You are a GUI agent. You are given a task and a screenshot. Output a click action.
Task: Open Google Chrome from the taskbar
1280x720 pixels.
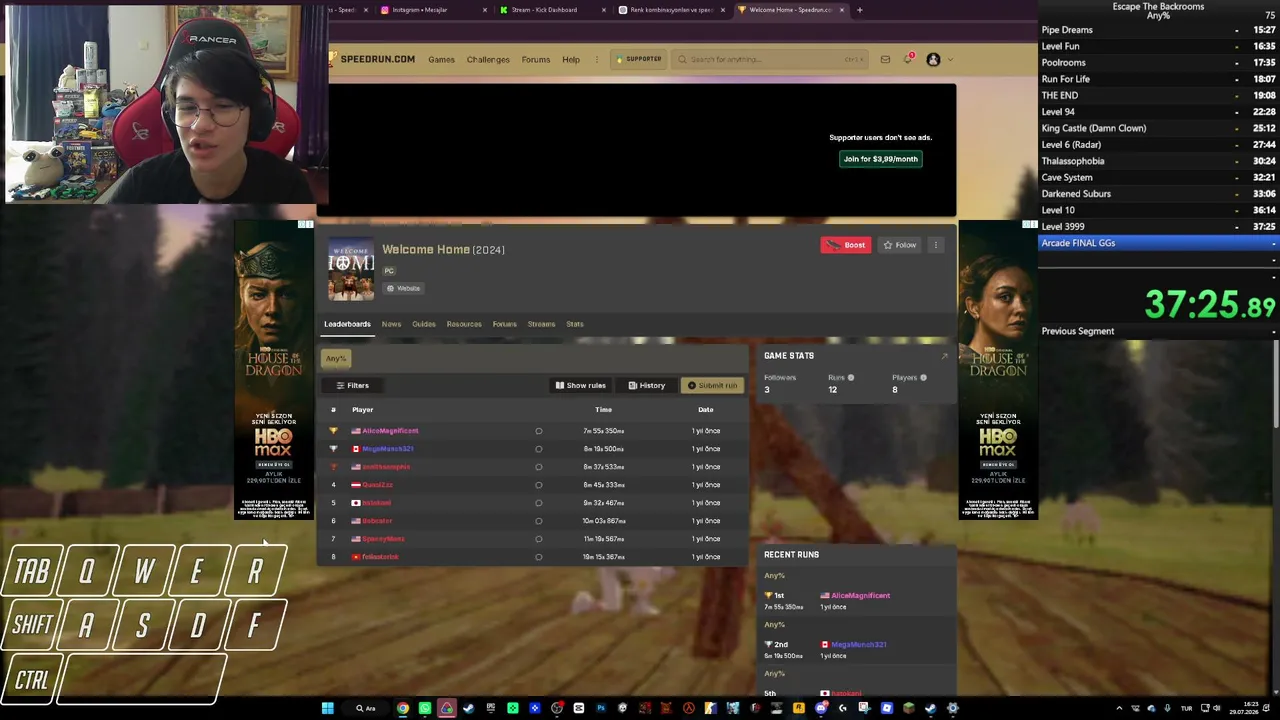click(x=403, y=708)
